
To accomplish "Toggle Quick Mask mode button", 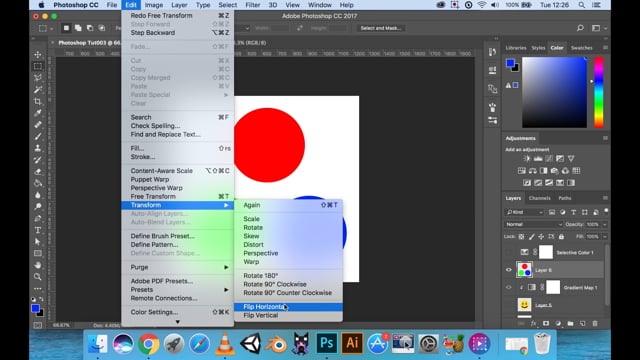I will click(x=38, y=325).
